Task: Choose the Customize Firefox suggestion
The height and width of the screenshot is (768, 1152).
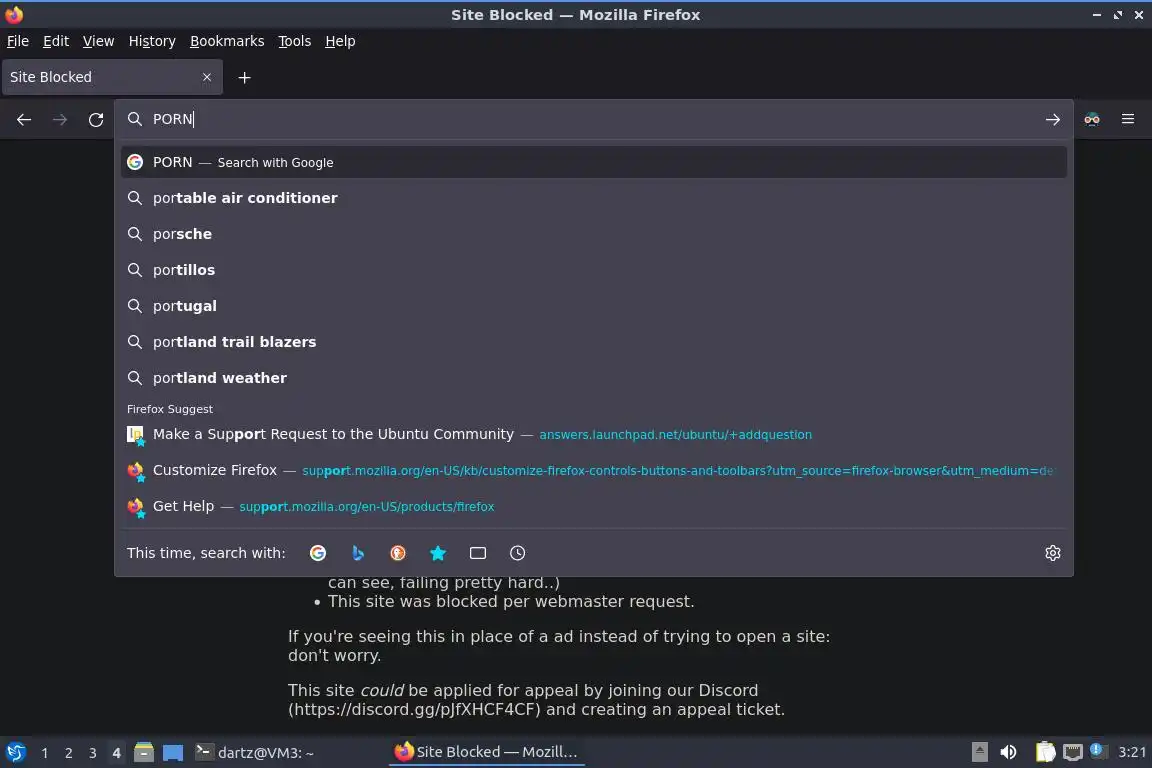Action: point(594,470)
